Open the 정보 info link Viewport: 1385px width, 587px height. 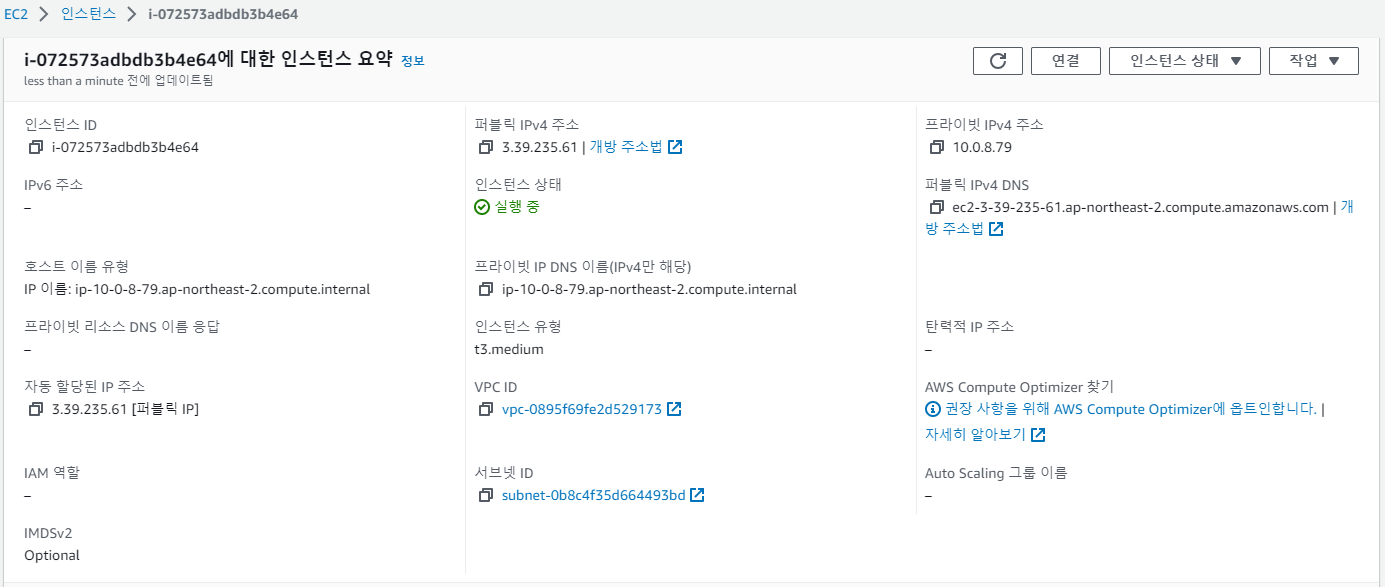413,61
